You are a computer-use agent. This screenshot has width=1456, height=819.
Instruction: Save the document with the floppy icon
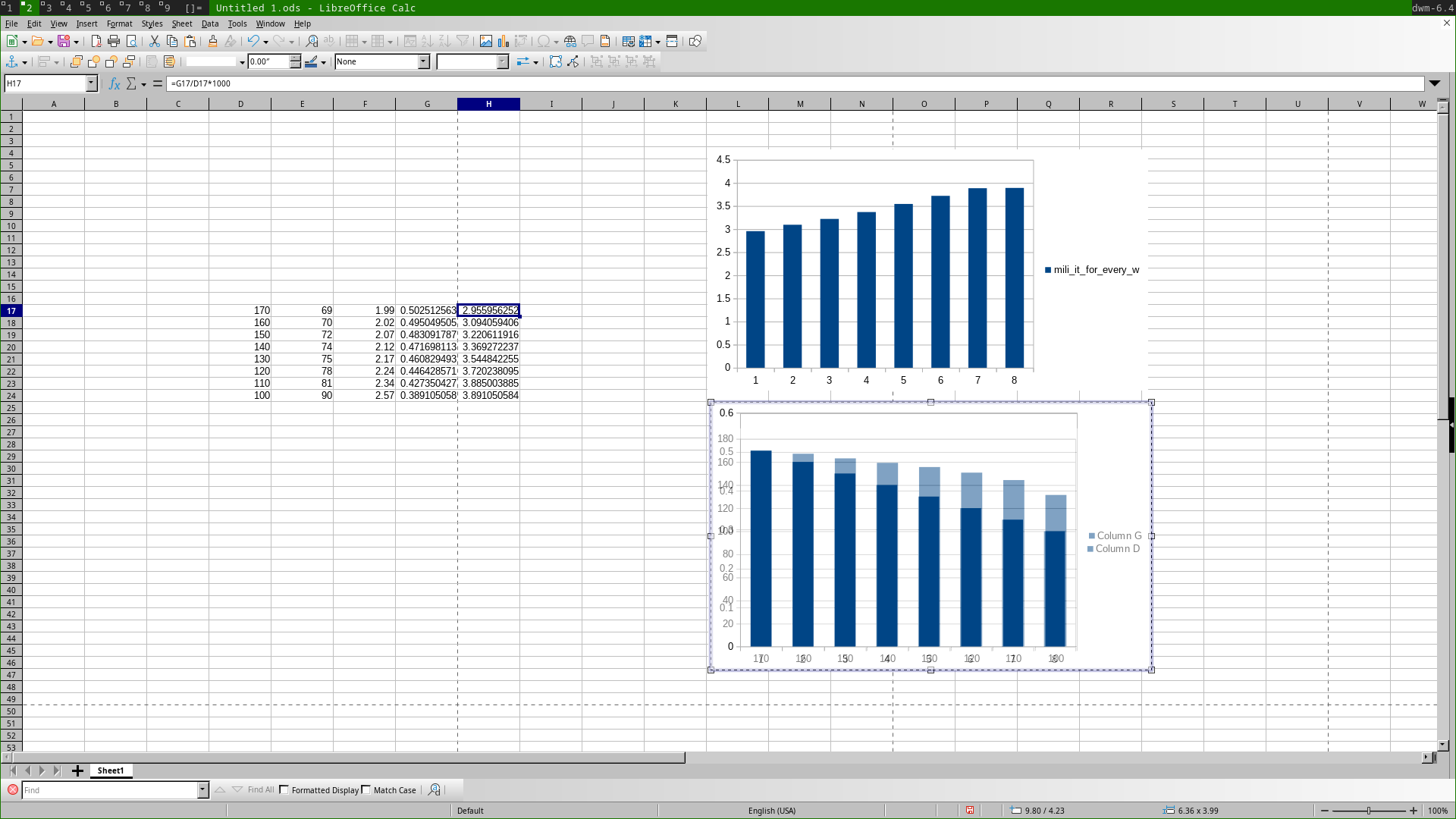click(x=64, y=41)
